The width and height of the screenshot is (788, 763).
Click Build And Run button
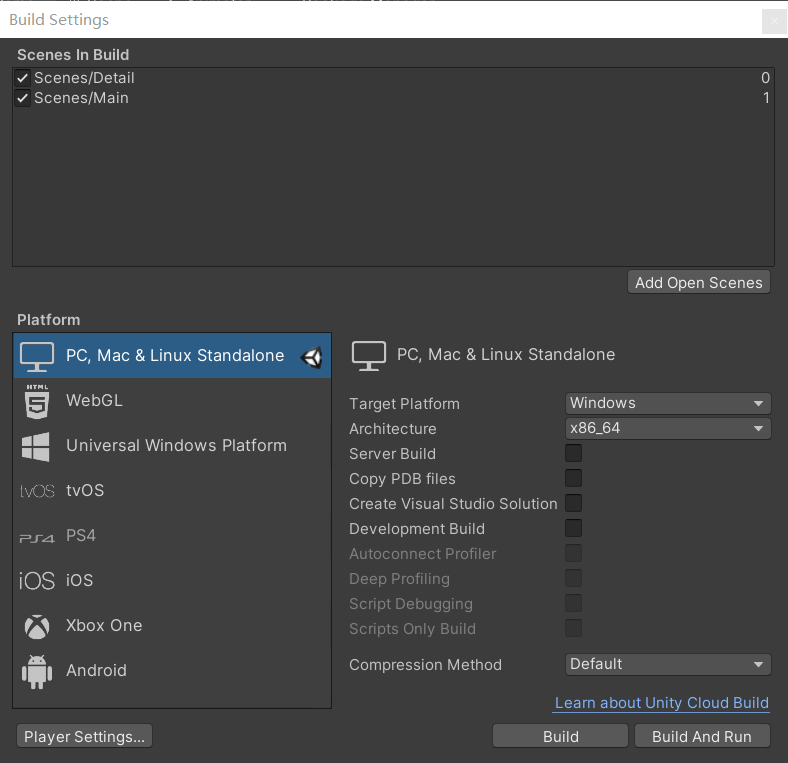(x=702, y=736)
